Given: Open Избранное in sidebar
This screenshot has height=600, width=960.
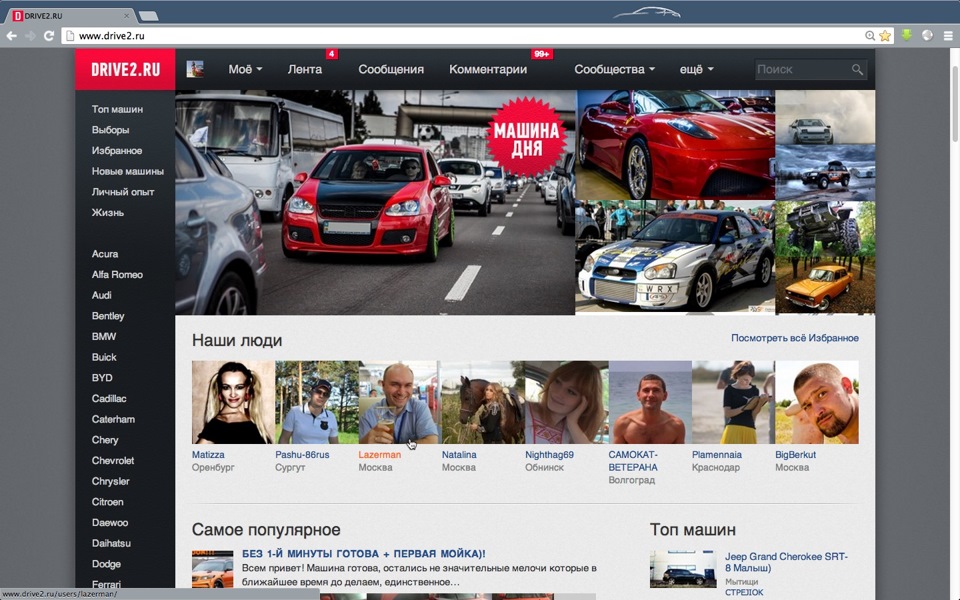Looking at the screenshot, I should tap(116, 151).
